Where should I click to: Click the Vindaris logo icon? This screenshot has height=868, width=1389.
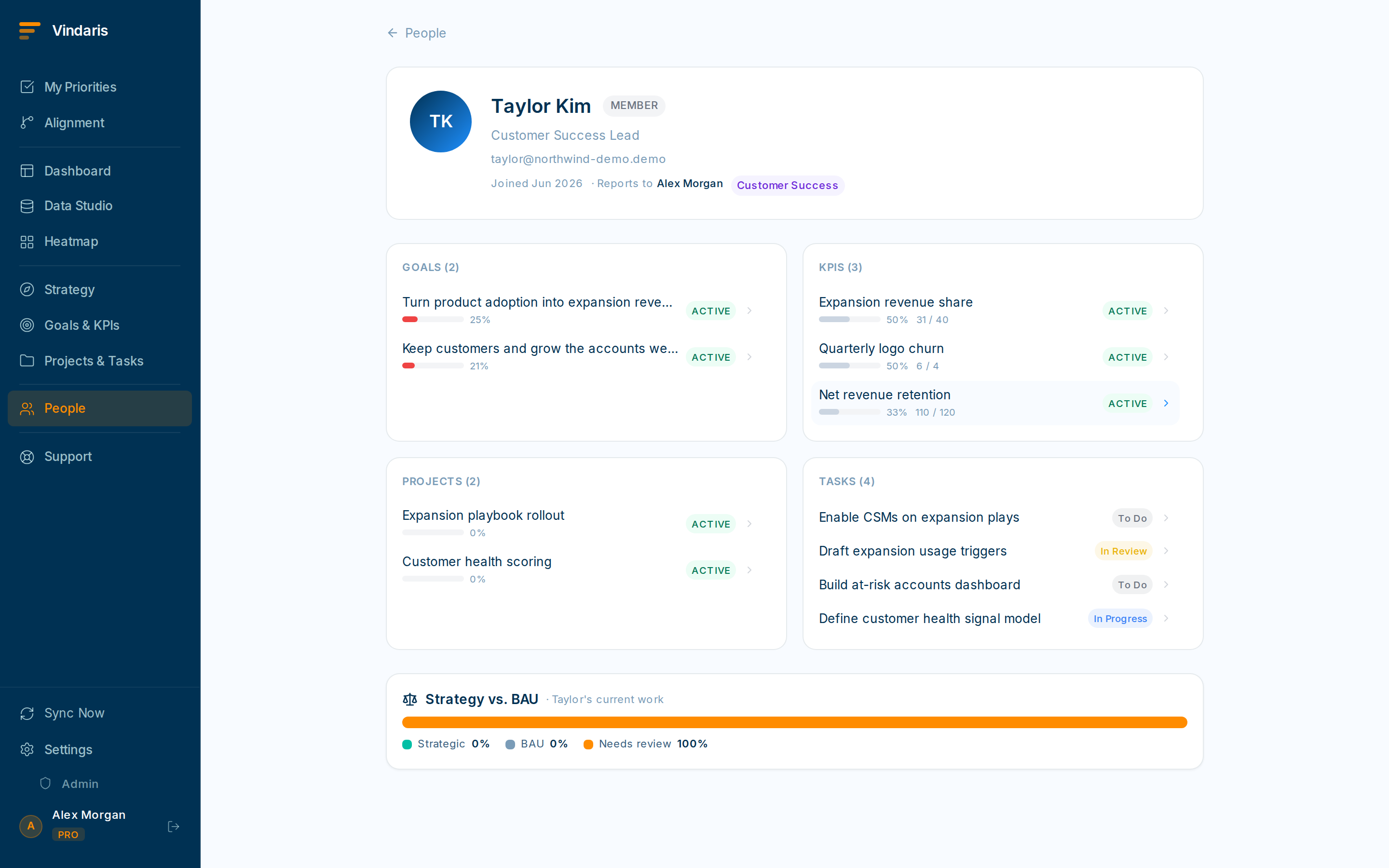[x=29, y=30]
